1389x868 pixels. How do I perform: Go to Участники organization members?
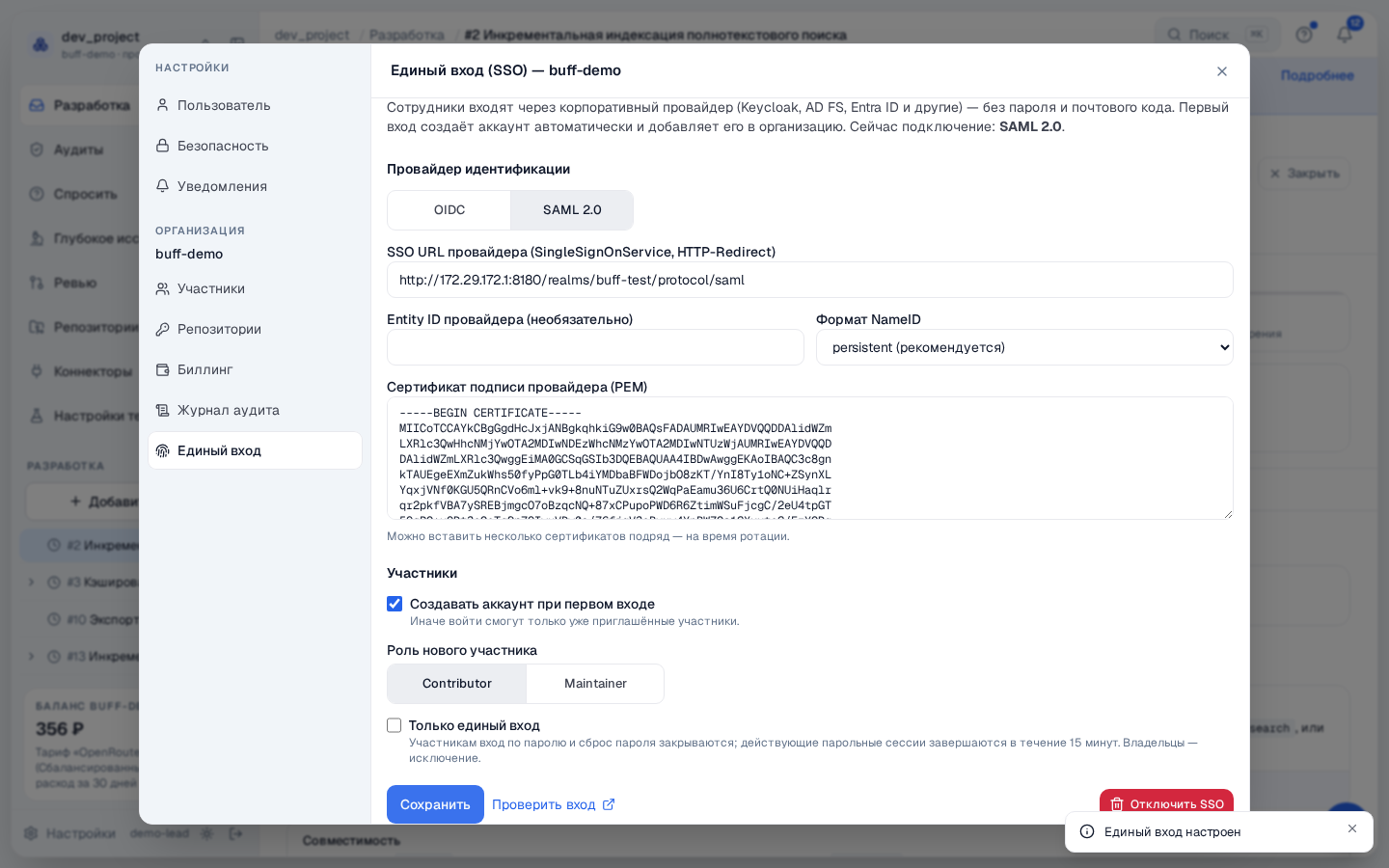[x=255, y=288]
